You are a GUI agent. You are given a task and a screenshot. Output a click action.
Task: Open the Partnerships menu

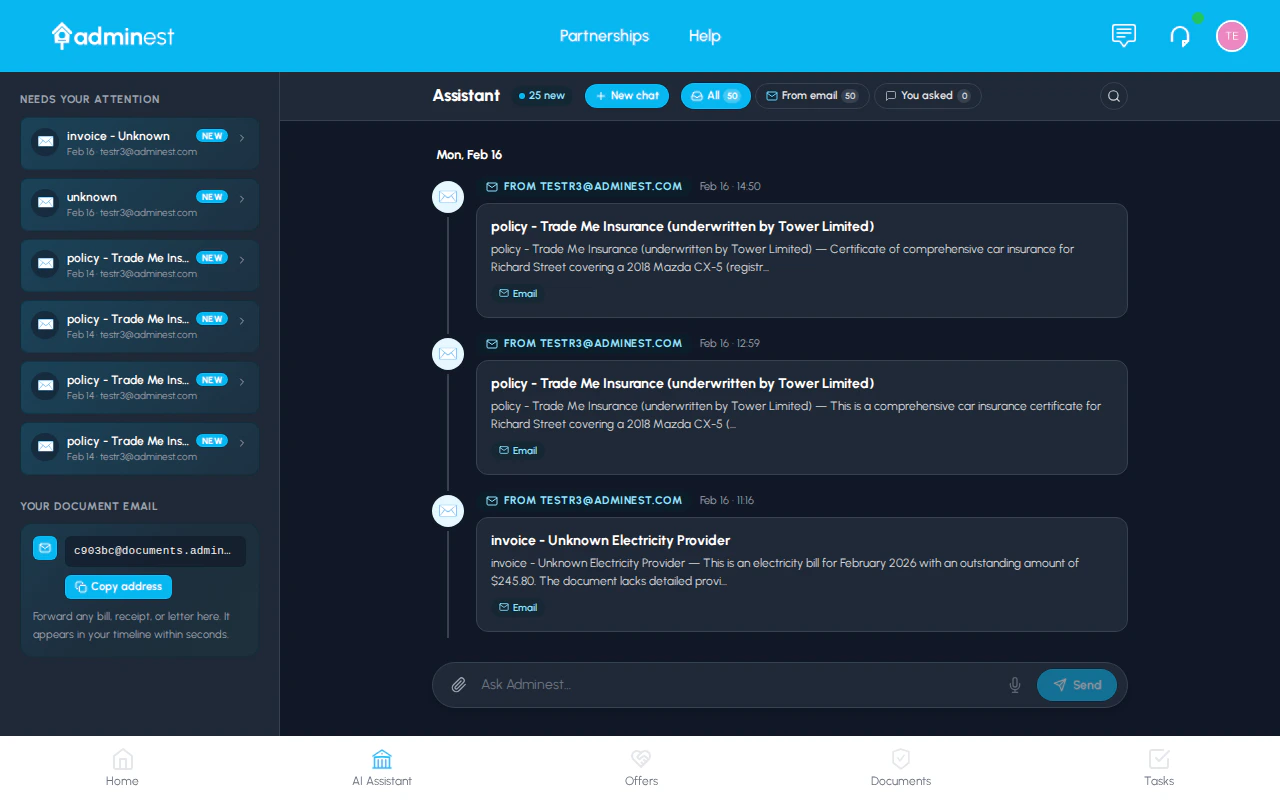[x=604, y=36]
